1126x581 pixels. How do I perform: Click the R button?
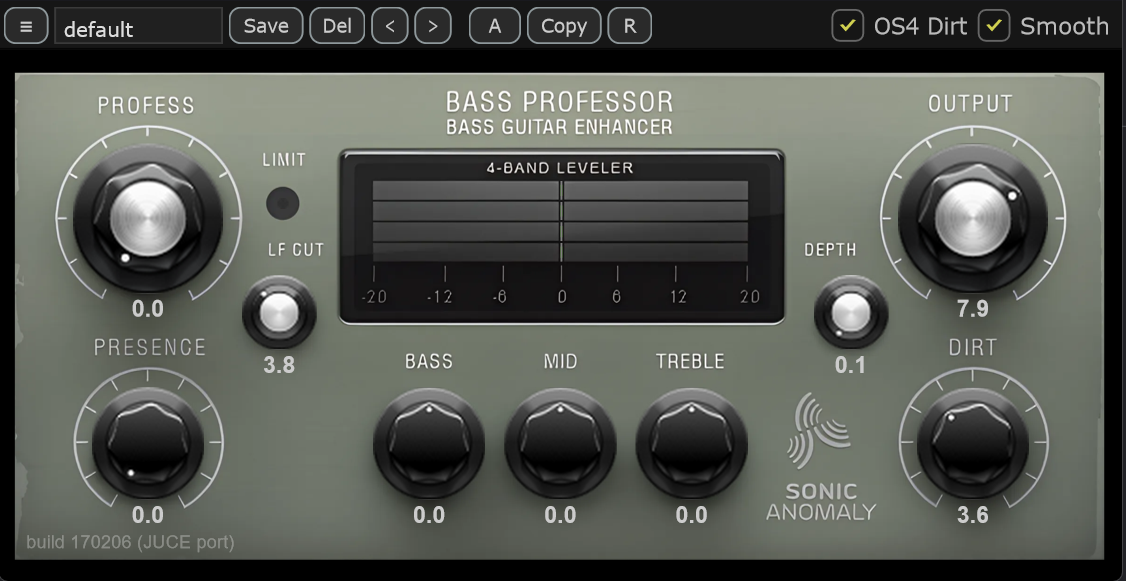[x=630, y=27]
